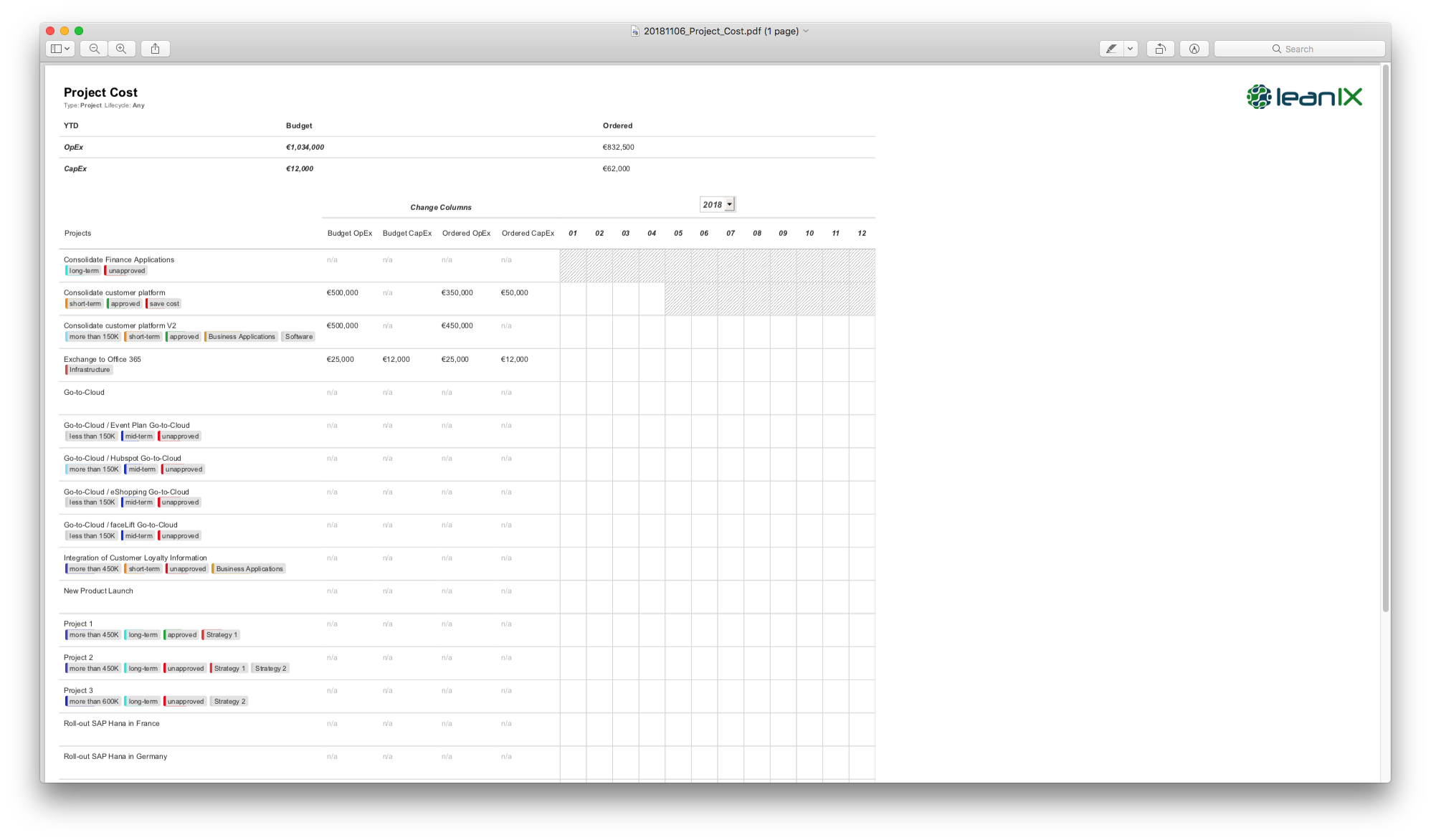Rotate the page with rotate icon

click(1160, 49)
